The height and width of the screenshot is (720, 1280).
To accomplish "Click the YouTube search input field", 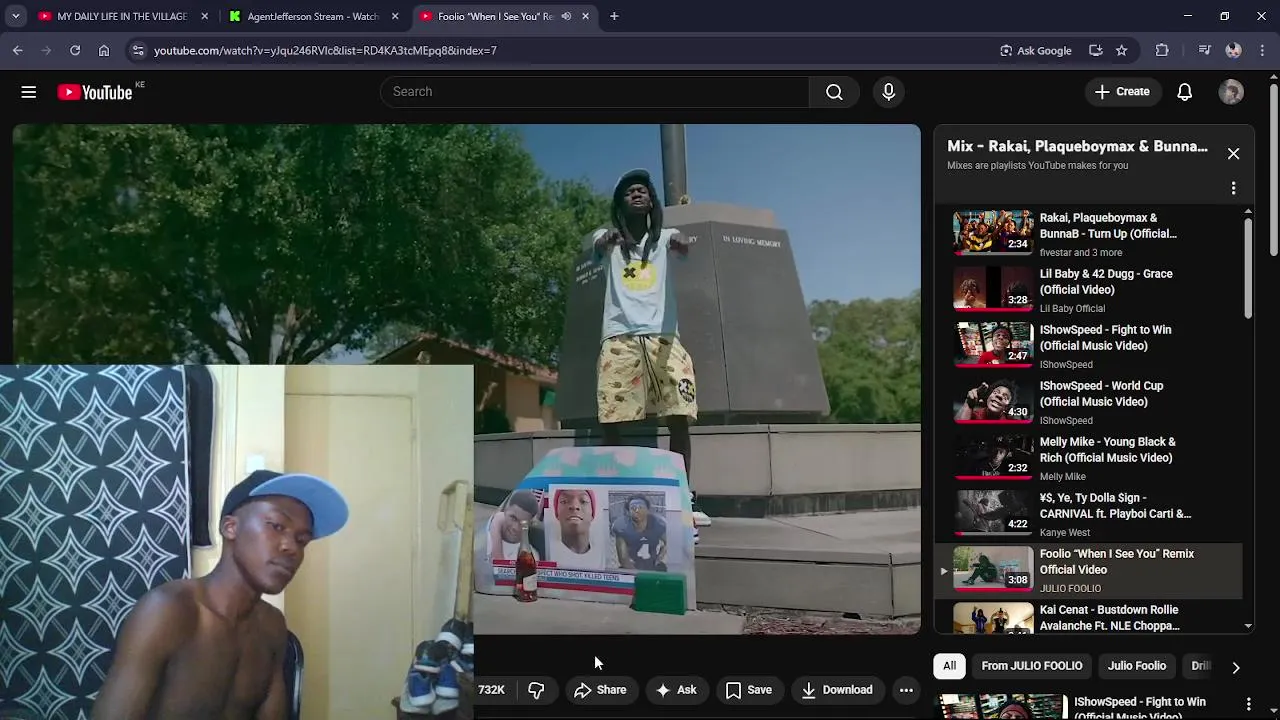I will pos(595,92).
